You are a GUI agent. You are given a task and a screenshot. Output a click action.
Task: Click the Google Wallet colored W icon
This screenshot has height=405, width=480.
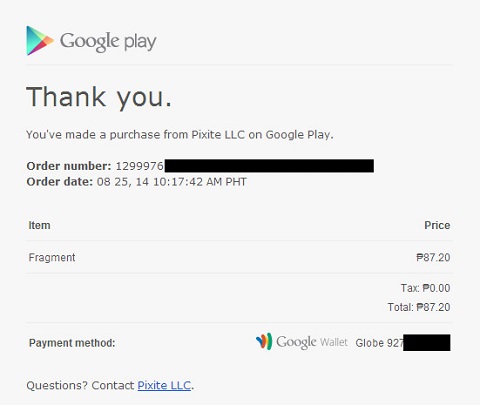tap(264, 342)
